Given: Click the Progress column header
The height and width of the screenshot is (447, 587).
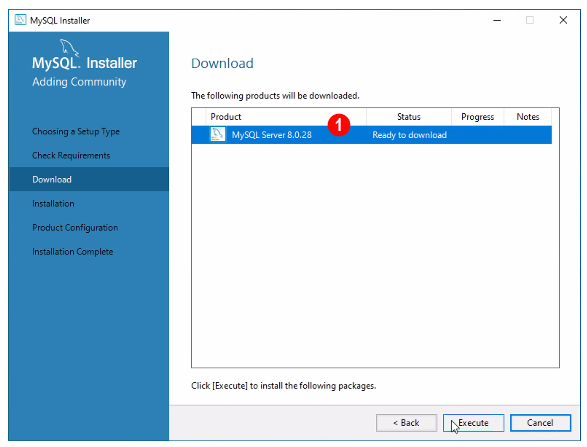Looking at the screenshot, I should point(478,117).
